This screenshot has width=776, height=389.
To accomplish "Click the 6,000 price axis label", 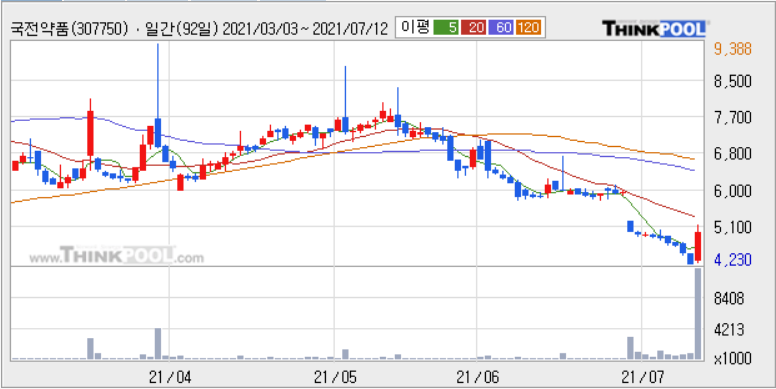I will point(734,191).
